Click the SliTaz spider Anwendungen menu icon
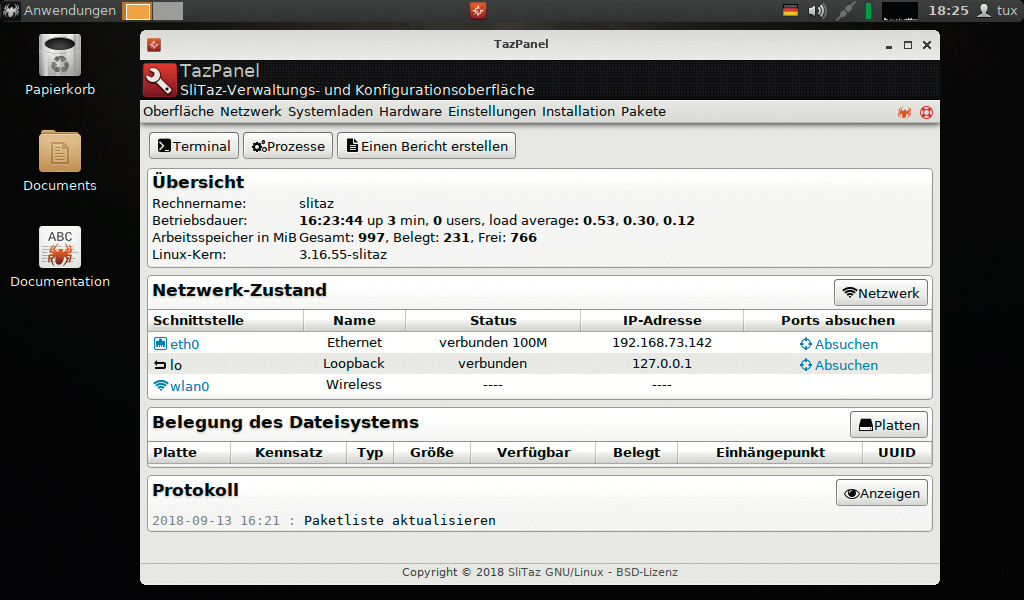The width and height of the screenshot is (1024, 600). 11,10
